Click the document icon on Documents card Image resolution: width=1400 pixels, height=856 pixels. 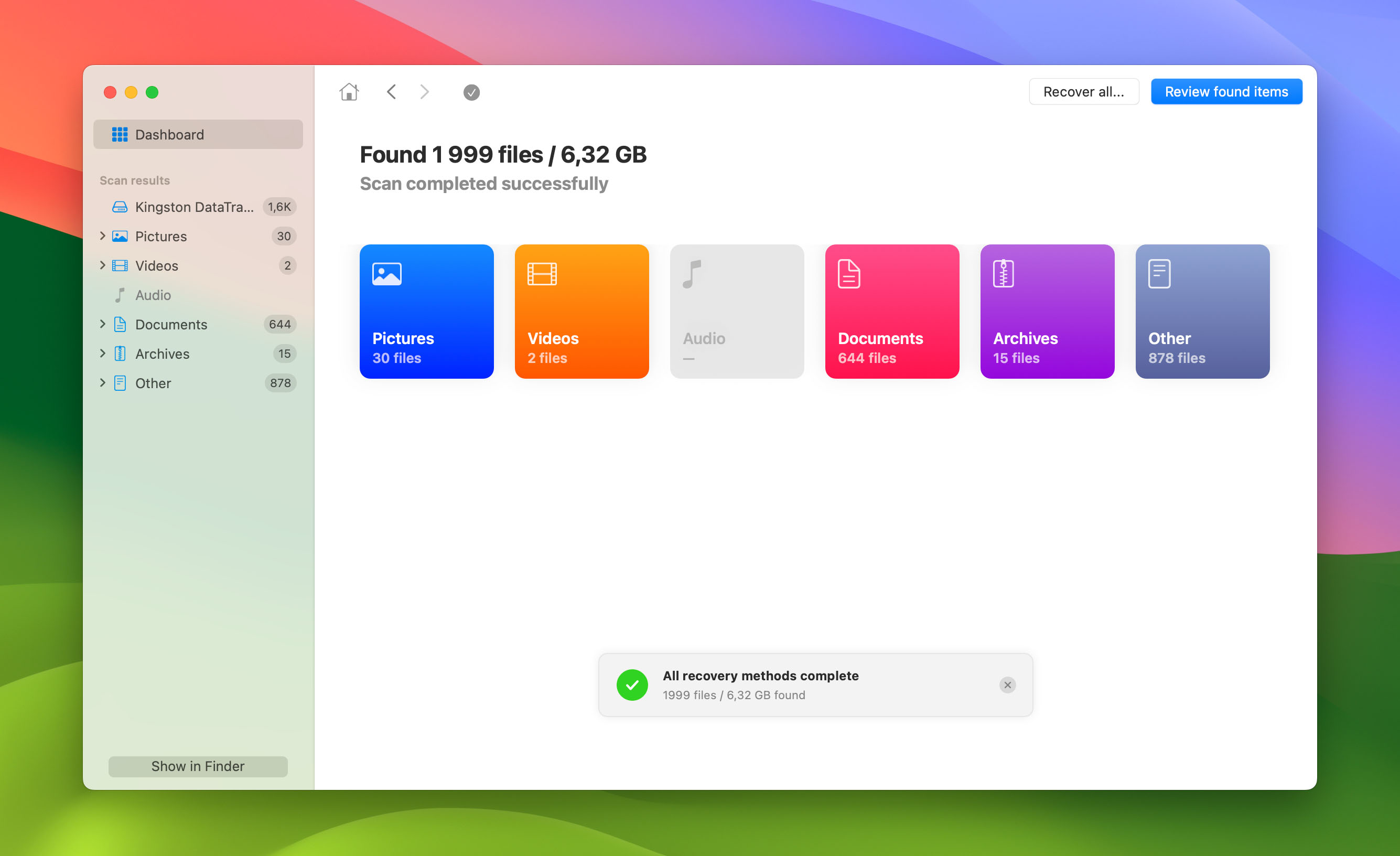[849, 274]
